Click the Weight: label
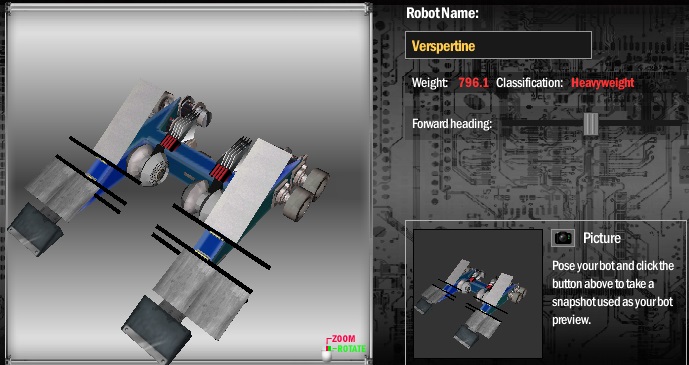This screenshot has width=689, height=365. coord(430,83)
